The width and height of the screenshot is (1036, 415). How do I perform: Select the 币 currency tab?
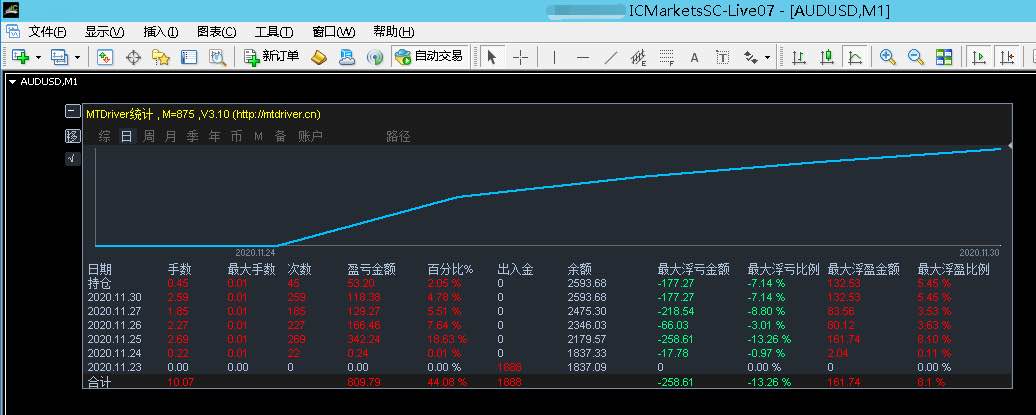[x=236, y=137]
